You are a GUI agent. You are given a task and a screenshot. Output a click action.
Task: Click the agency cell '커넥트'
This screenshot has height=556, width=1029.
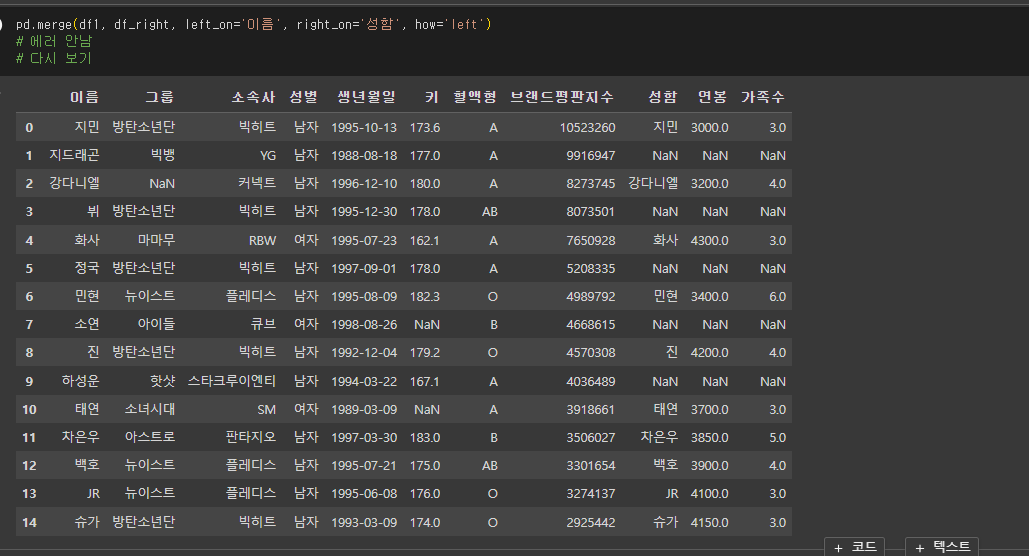(x=257, y=184)
